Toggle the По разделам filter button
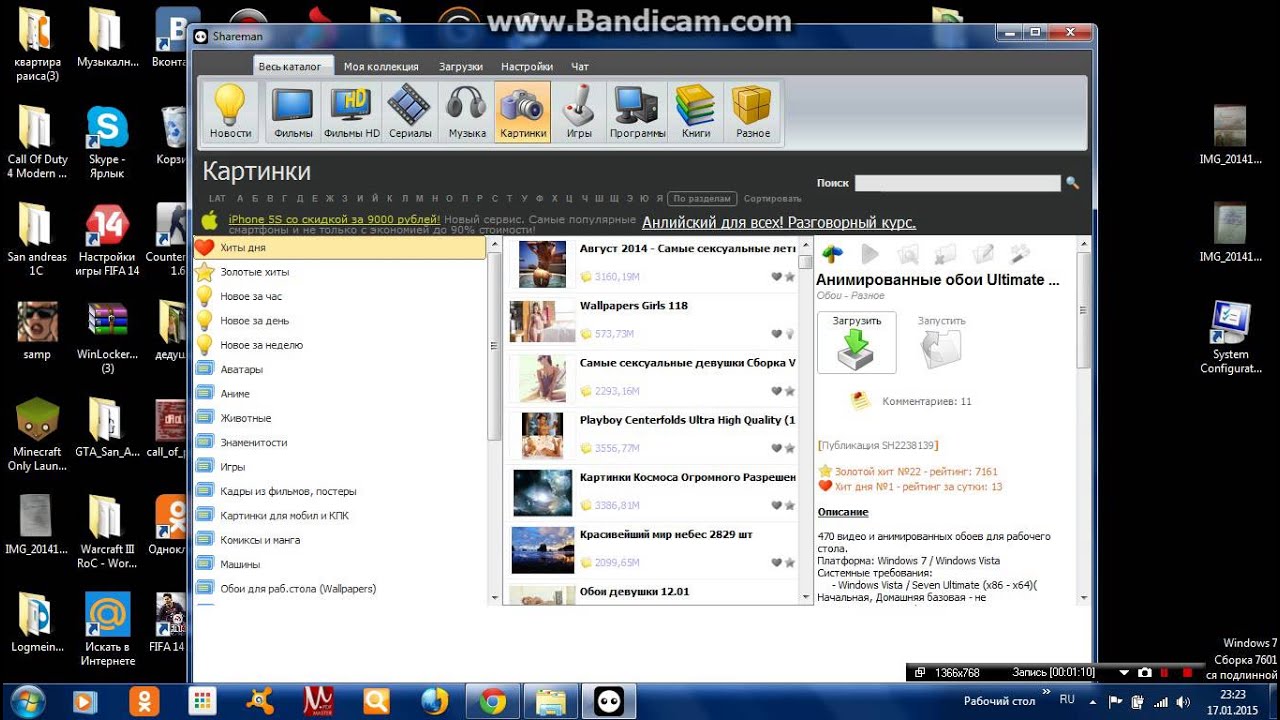 click(702, 198)
